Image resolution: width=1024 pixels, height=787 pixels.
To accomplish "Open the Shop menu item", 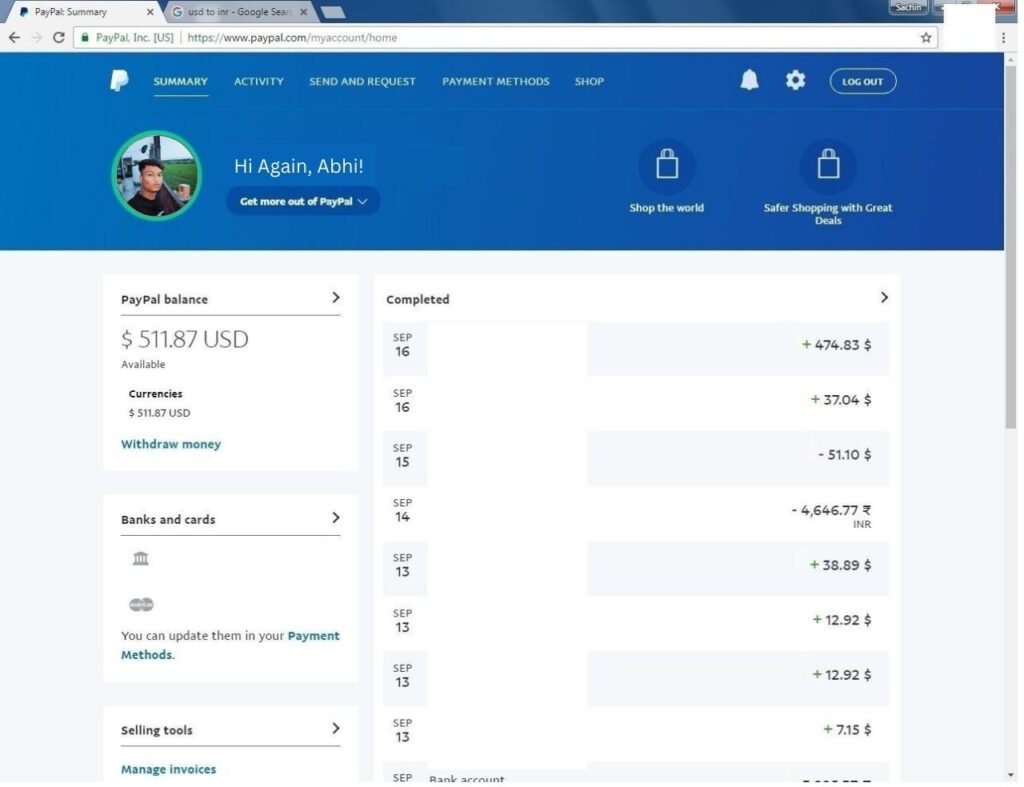I will point(589,82).
